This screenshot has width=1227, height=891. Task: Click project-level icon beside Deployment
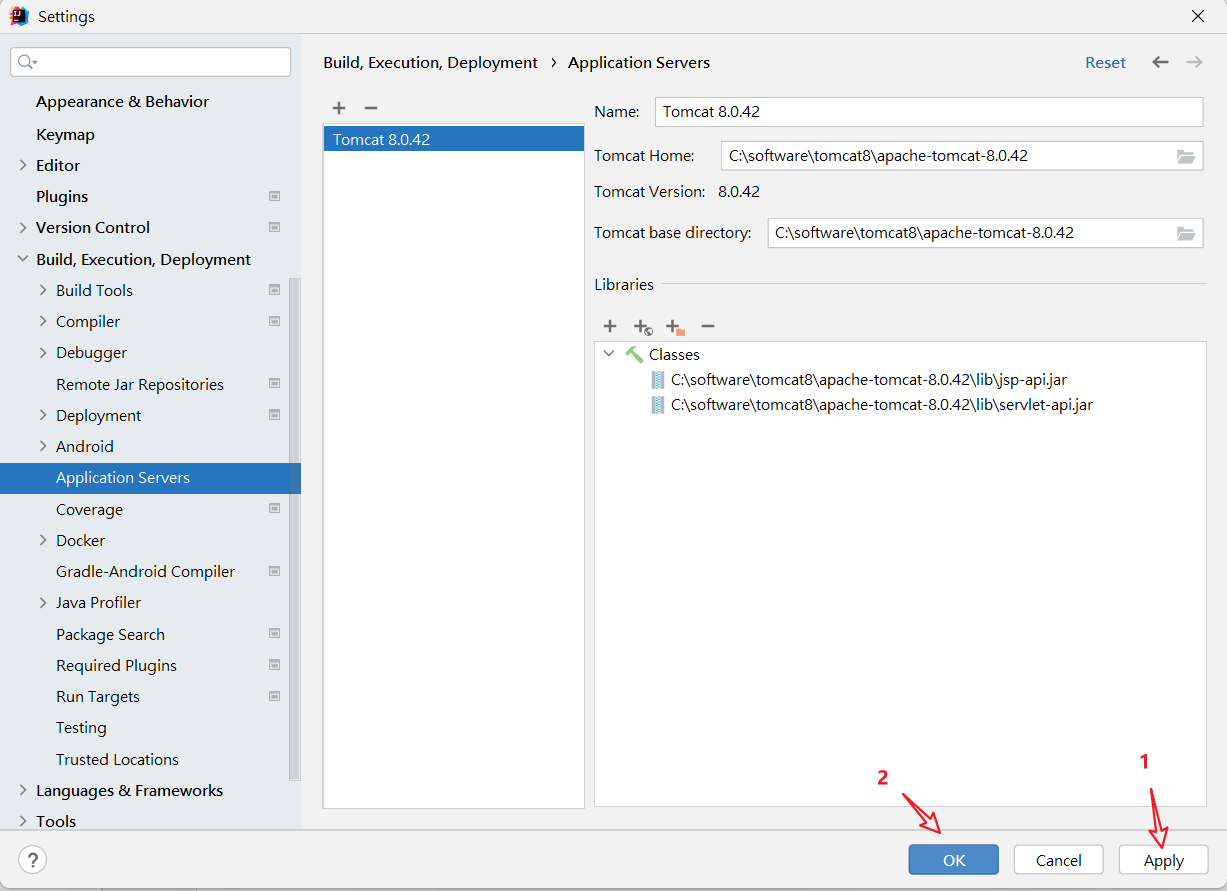(x=274, y=415)
